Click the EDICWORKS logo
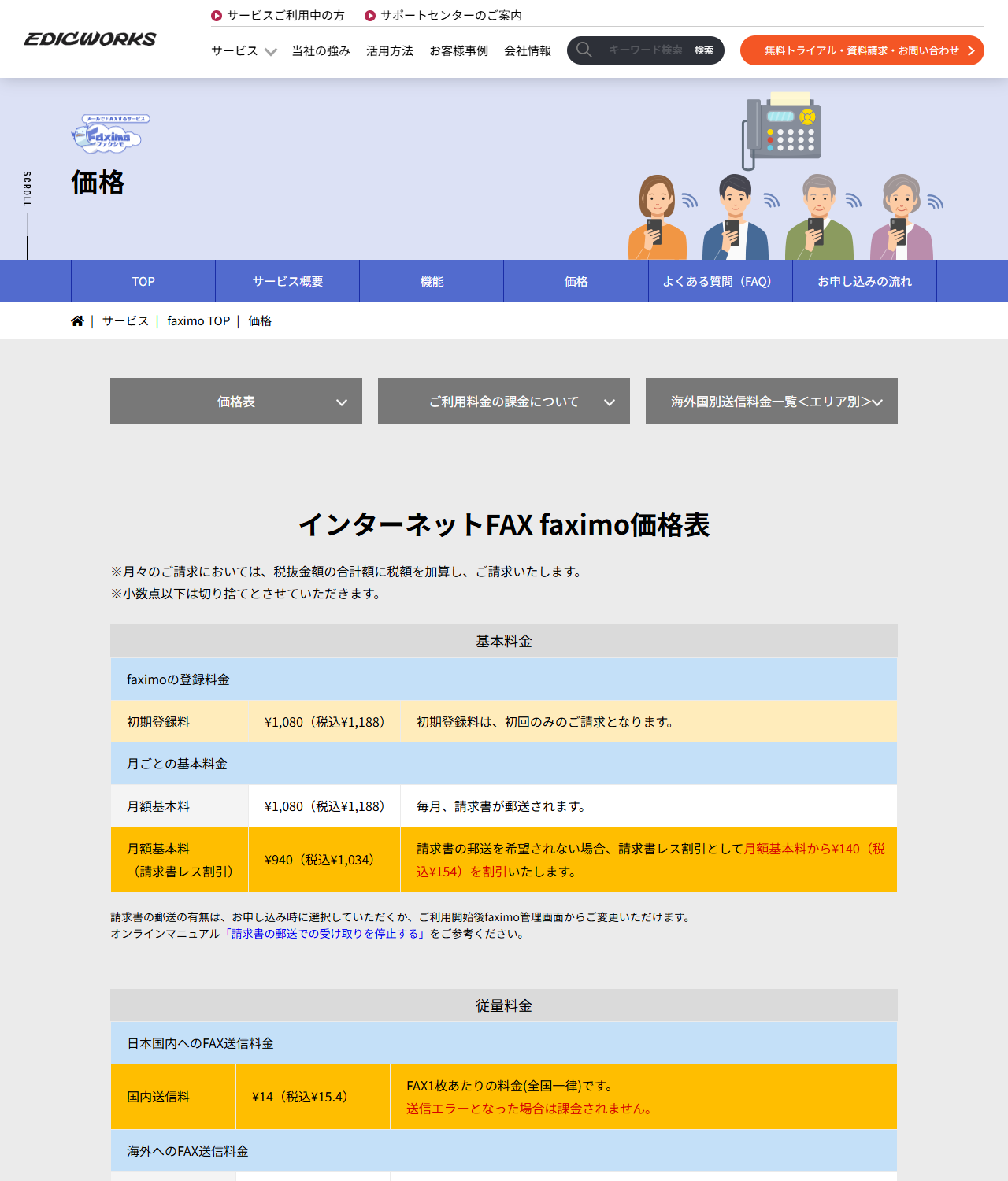Image resolution: width=1008 pixels, height=1181 pixels. click(x=91, y=39)
